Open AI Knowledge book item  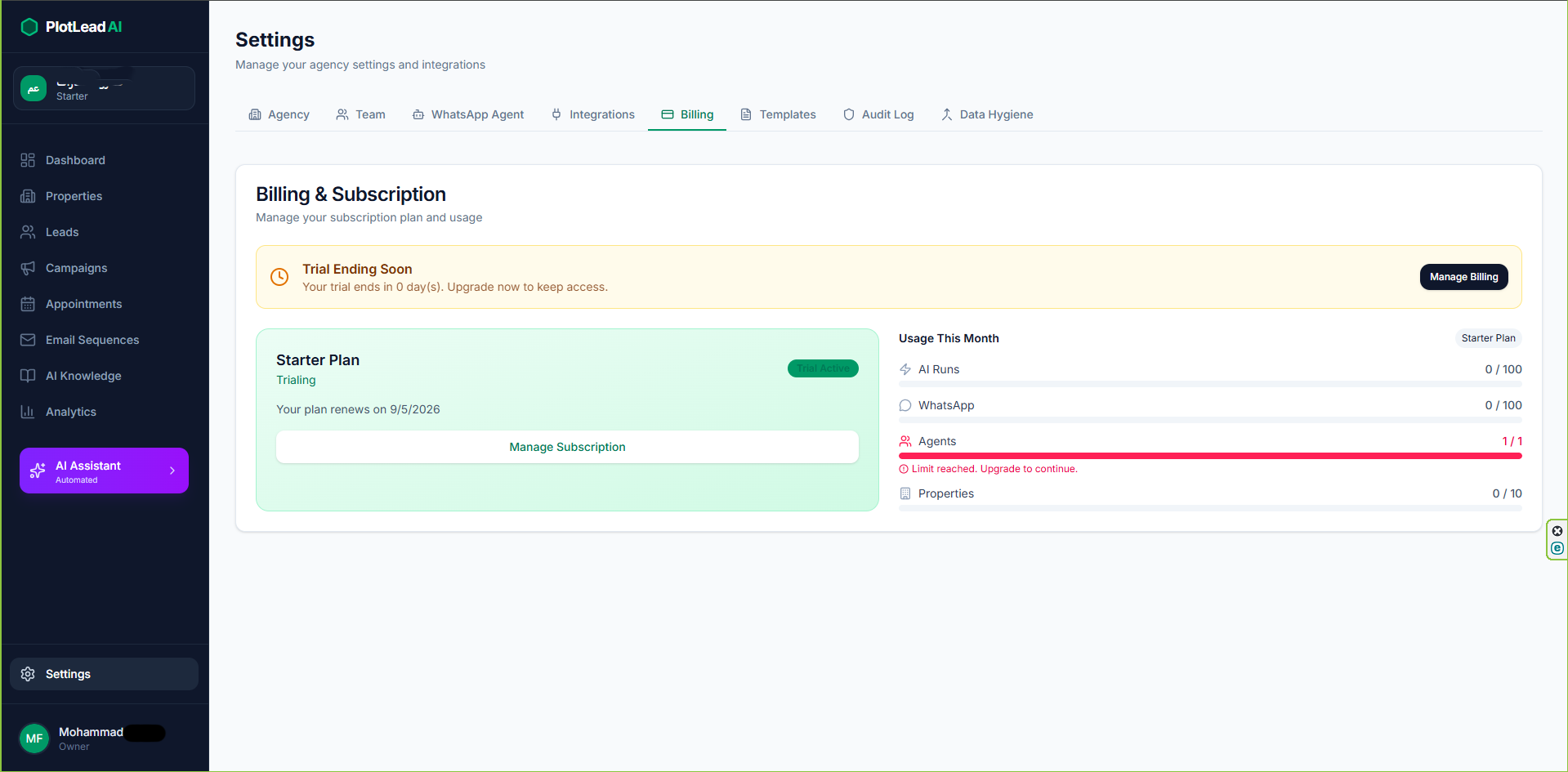point(104,376)
